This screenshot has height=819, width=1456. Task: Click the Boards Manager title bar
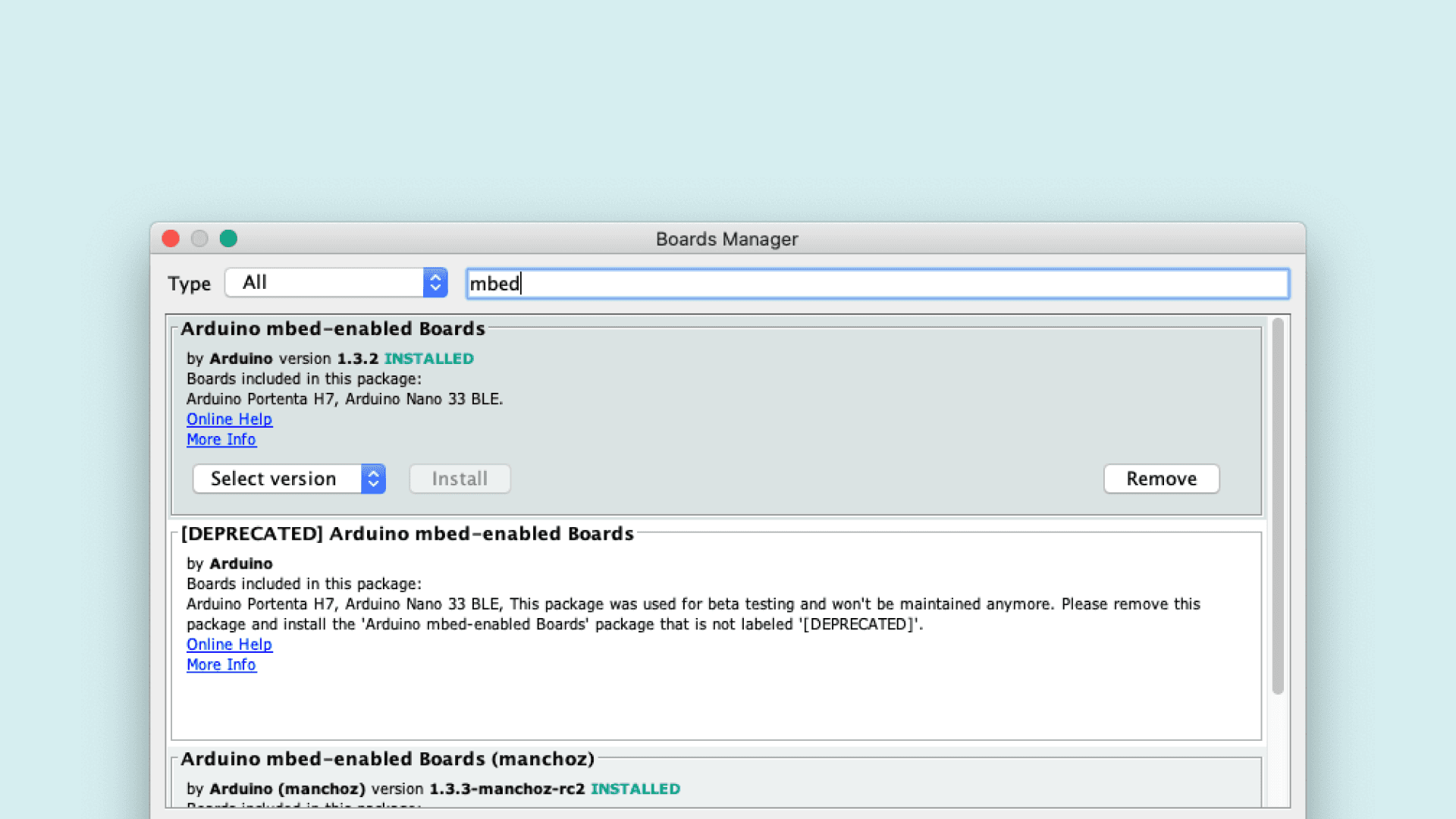tap(726, 239)
